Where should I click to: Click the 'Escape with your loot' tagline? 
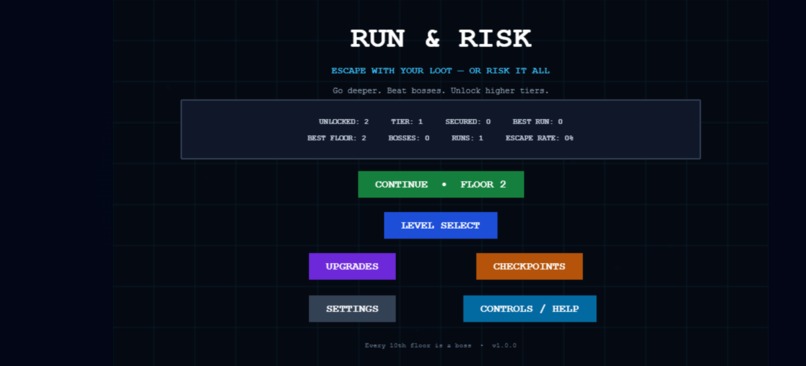click(441, 71)
